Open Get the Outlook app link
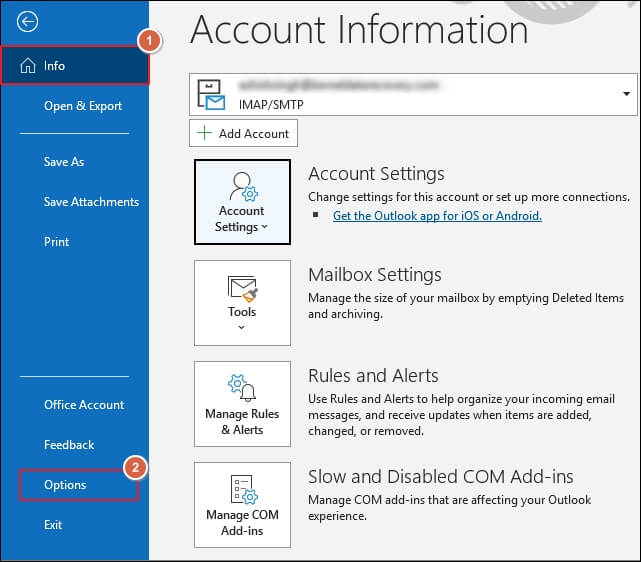Image resolution: width=641 pixels, height=562 pixels. tap(437, 216)
